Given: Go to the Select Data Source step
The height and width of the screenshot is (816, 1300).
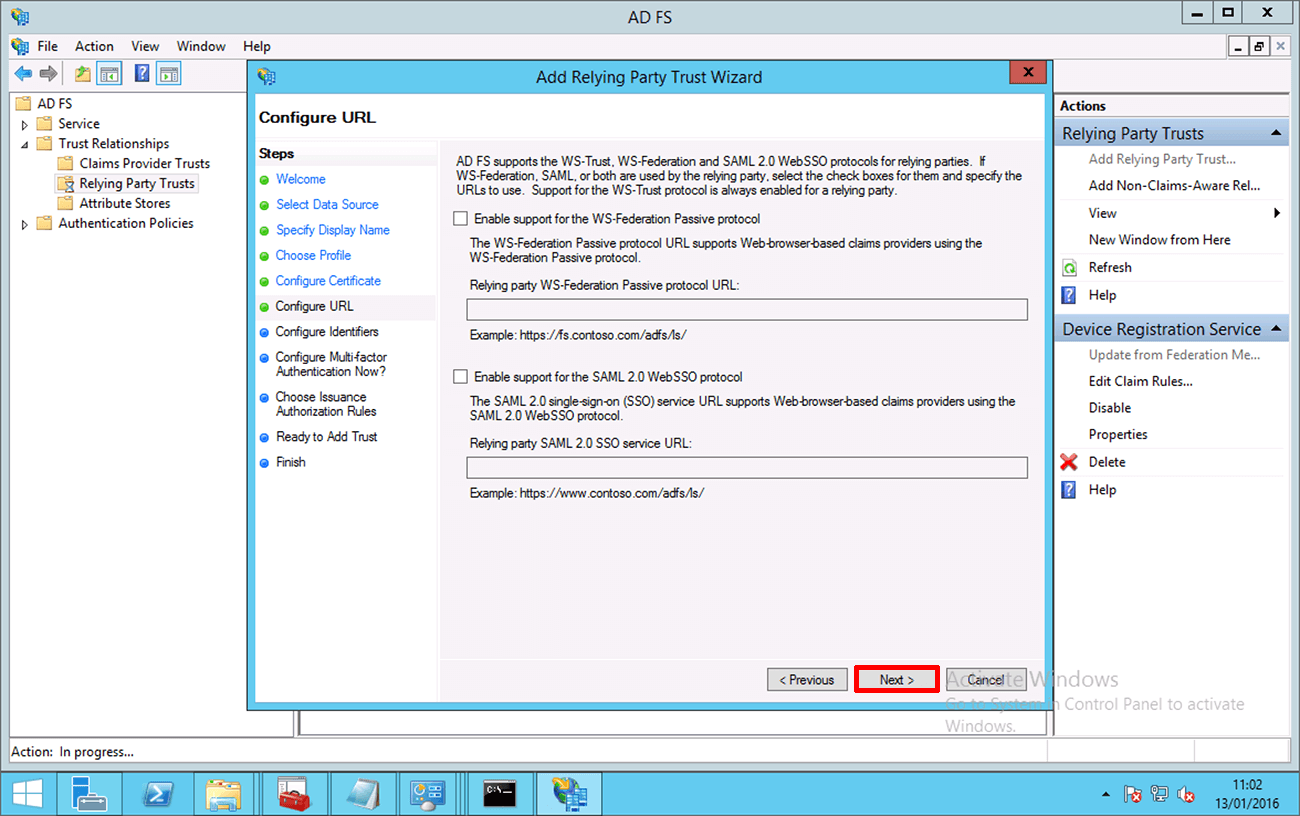Looking at the screenshot, I should tap(328, 204).
